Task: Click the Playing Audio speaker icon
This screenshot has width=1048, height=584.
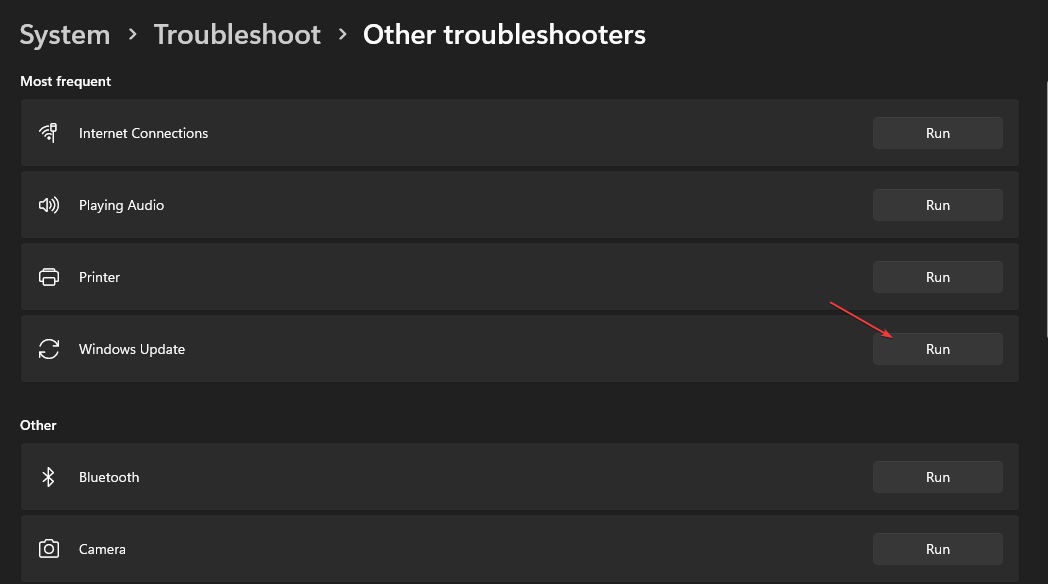Action: click(x=48, y=205)
